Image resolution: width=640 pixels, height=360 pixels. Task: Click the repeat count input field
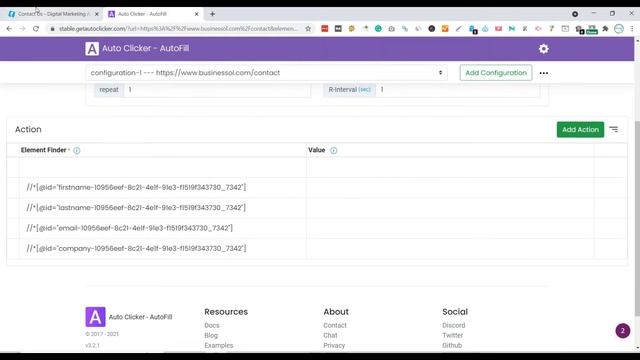(217, 89)
